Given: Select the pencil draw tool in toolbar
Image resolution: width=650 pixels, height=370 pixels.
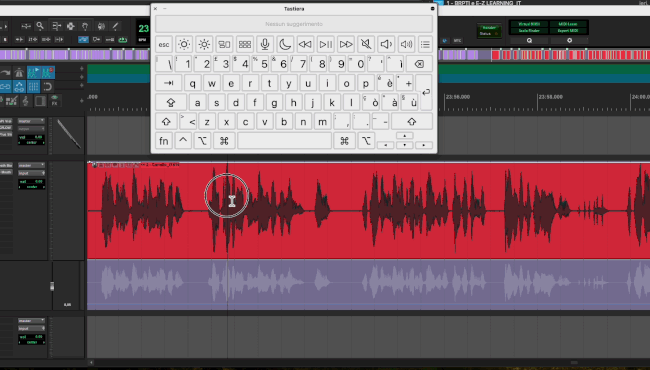Looking at the screenshot, I should click(115, 26).
